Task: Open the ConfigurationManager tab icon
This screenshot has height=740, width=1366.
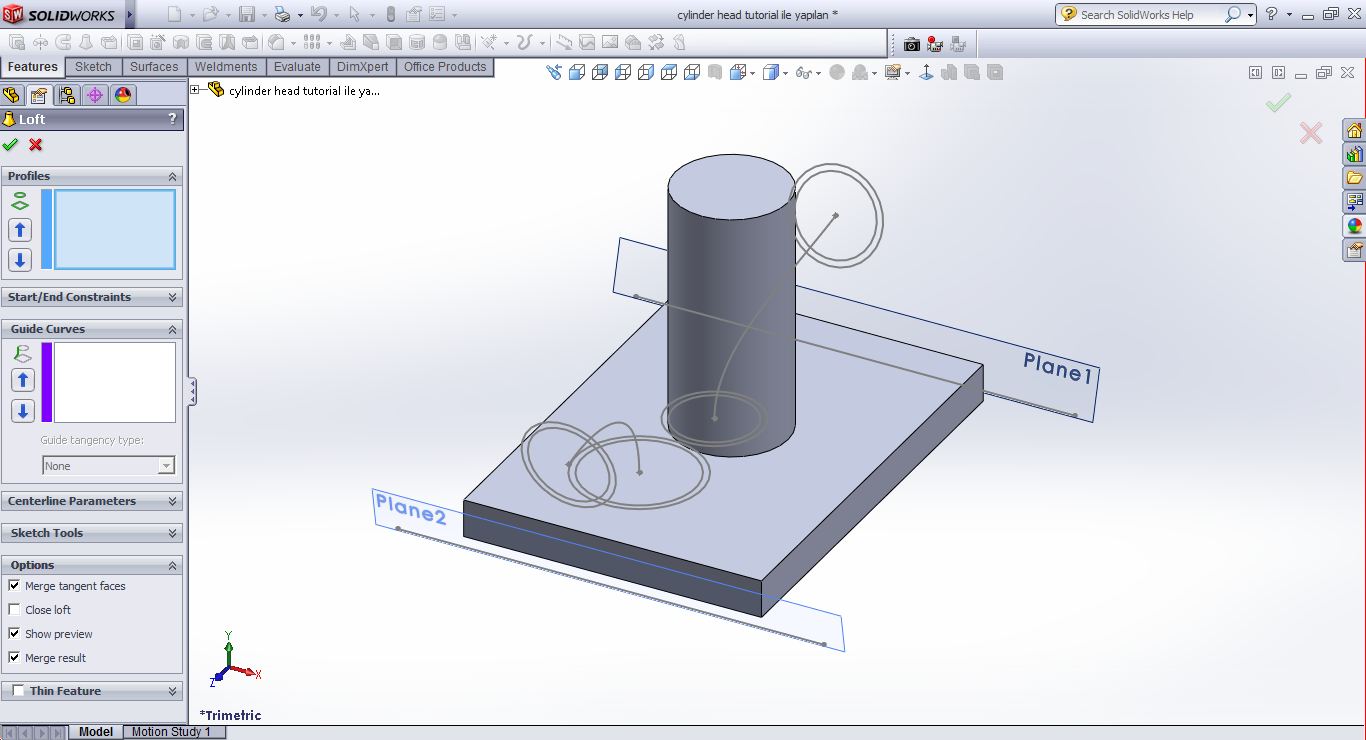Action: tap(67, 95)
